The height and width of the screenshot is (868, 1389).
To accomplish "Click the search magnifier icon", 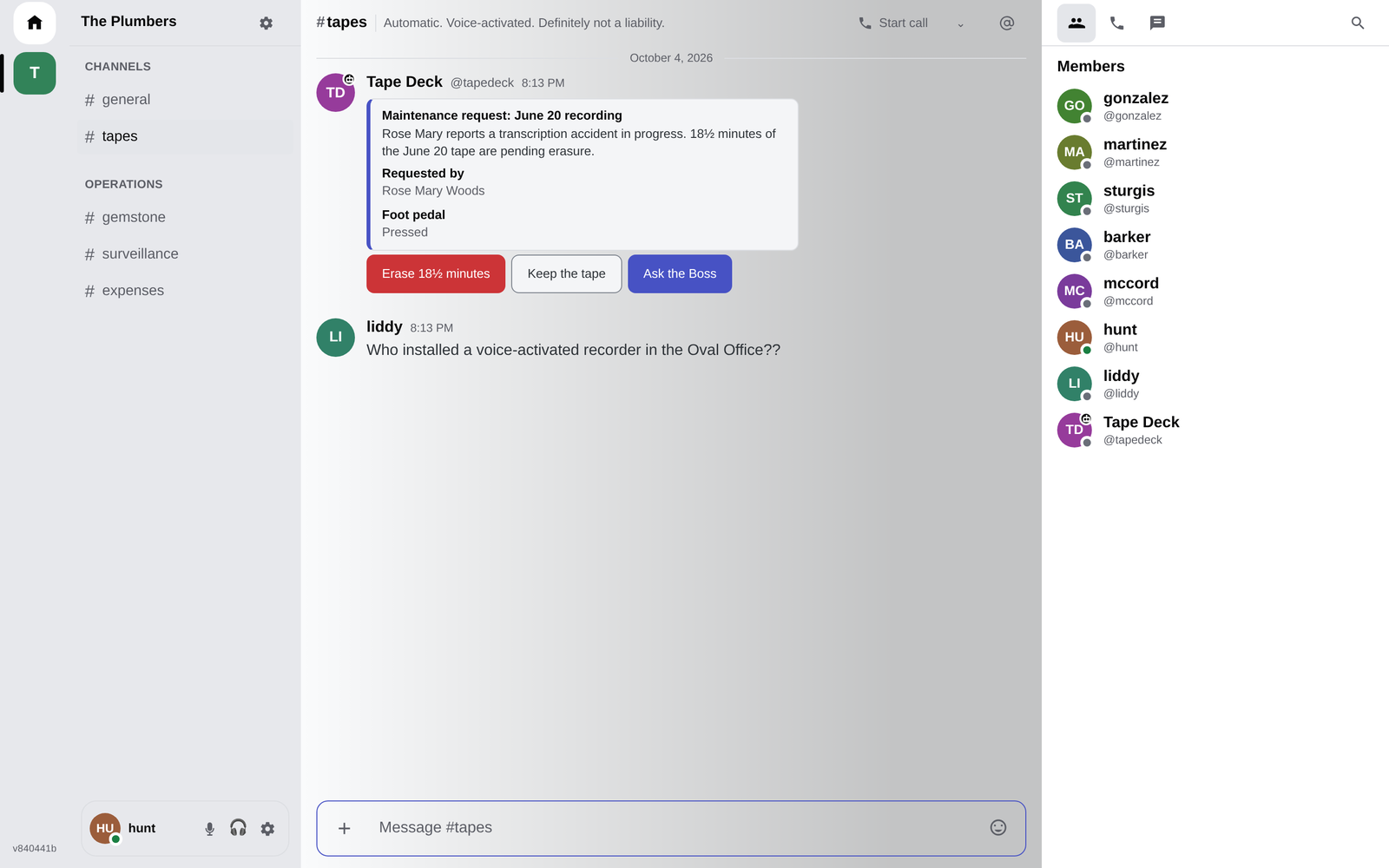I will [1358, 23].
